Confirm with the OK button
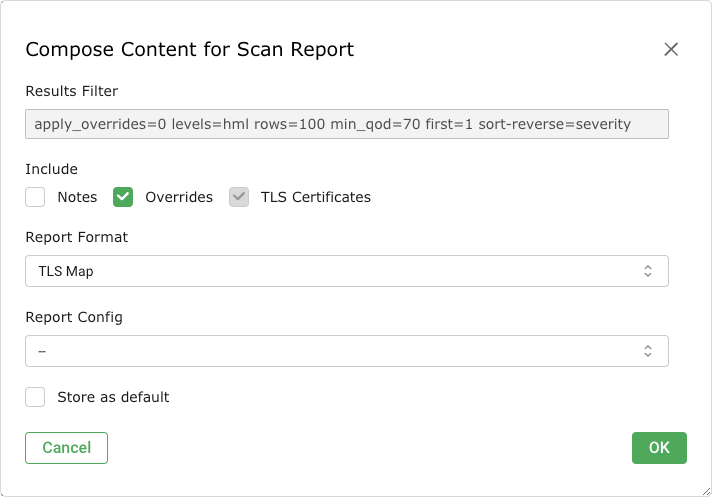712x497 pixels. [x=659, y=448]
